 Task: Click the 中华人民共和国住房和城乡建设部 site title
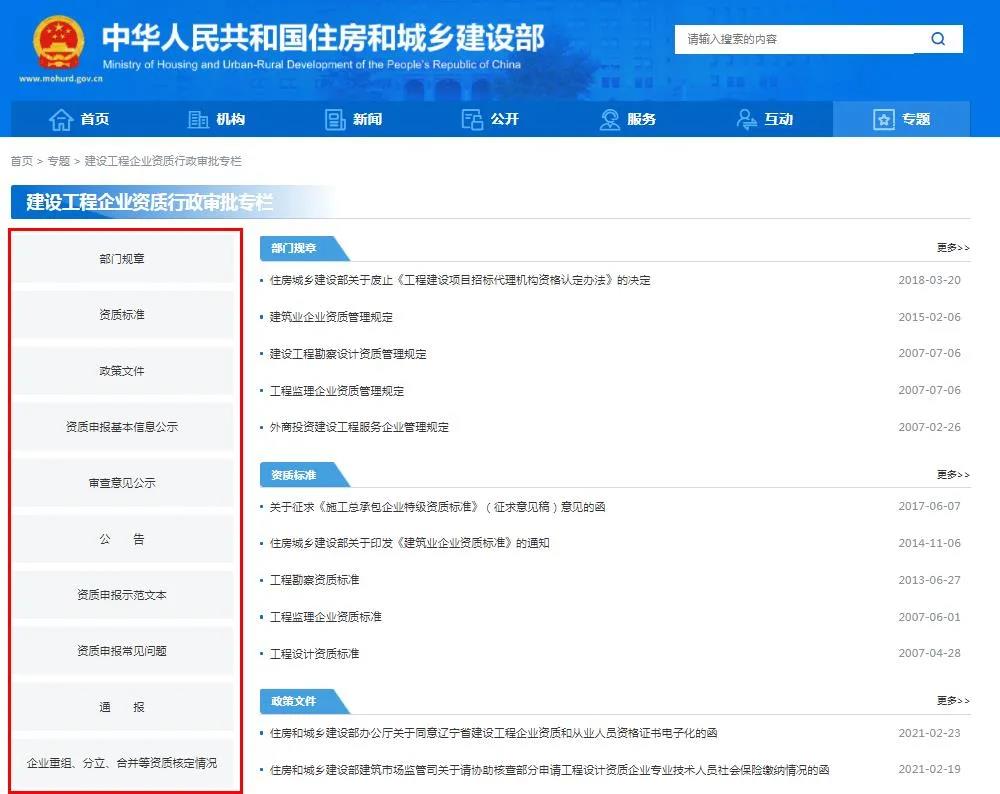coord(323,37)
